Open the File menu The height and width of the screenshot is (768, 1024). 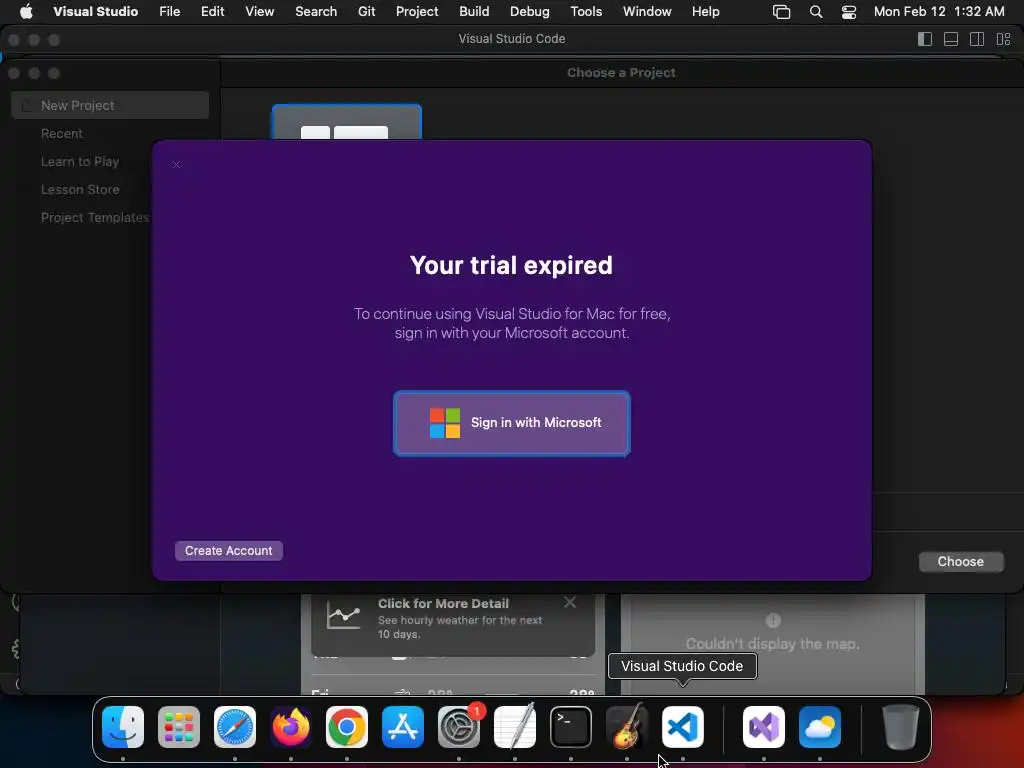[x=169, y=12]
